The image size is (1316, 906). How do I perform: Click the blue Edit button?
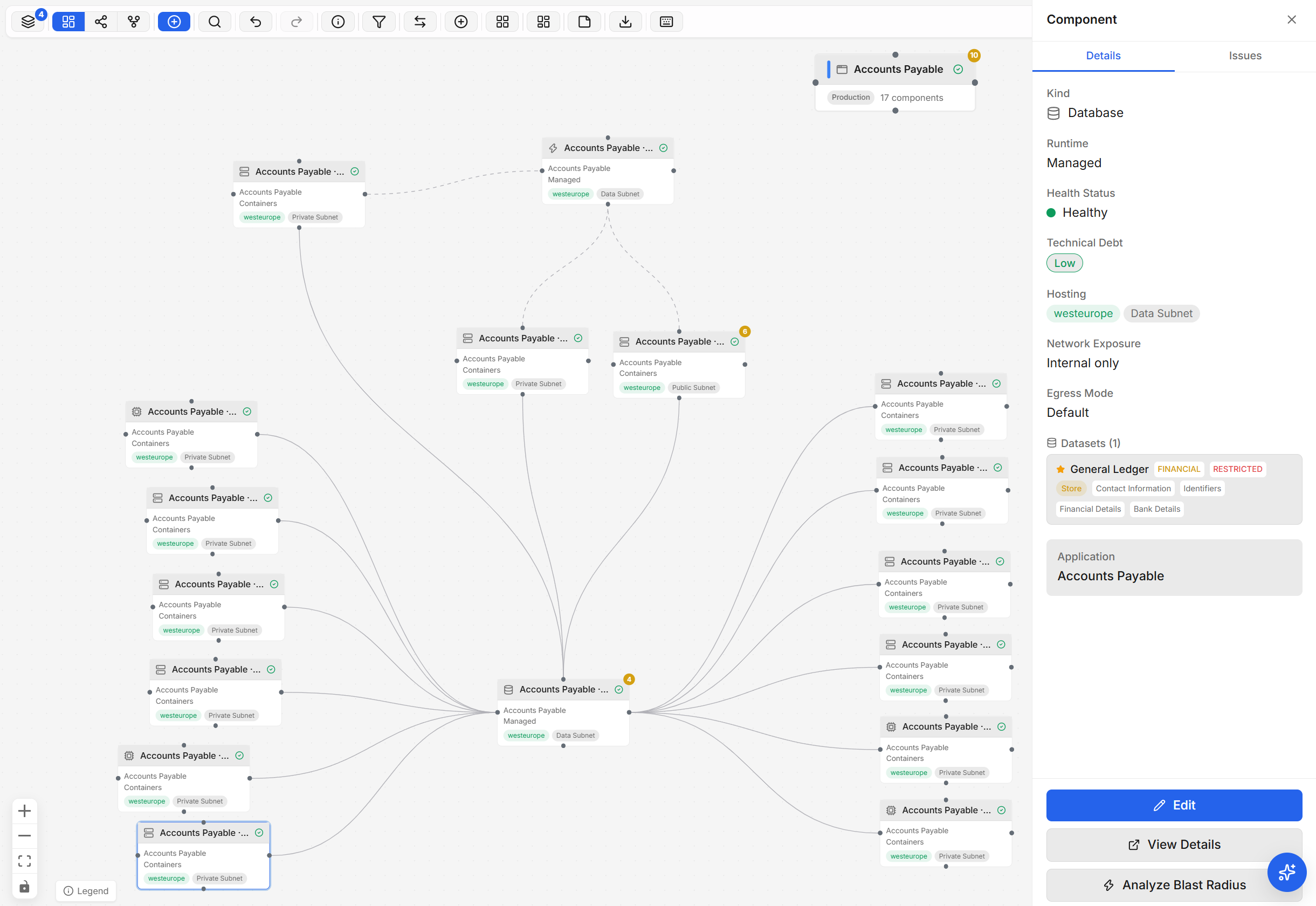tap(1174, 805)
